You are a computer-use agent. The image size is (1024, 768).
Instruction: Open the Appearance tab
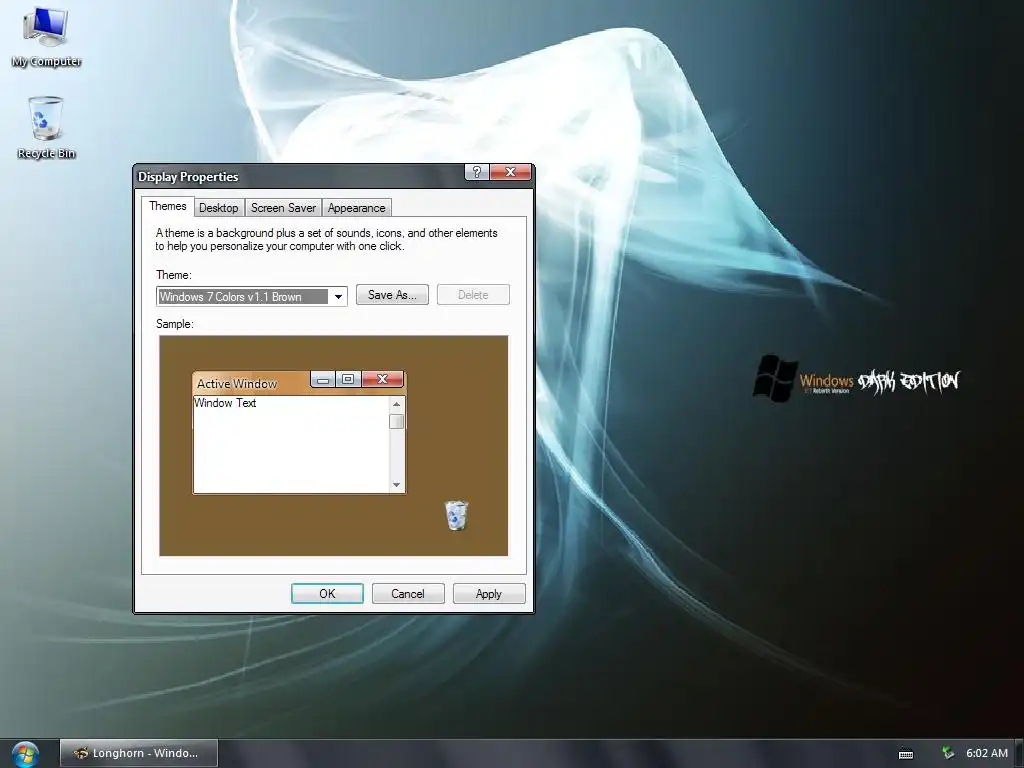pos(357,208)
